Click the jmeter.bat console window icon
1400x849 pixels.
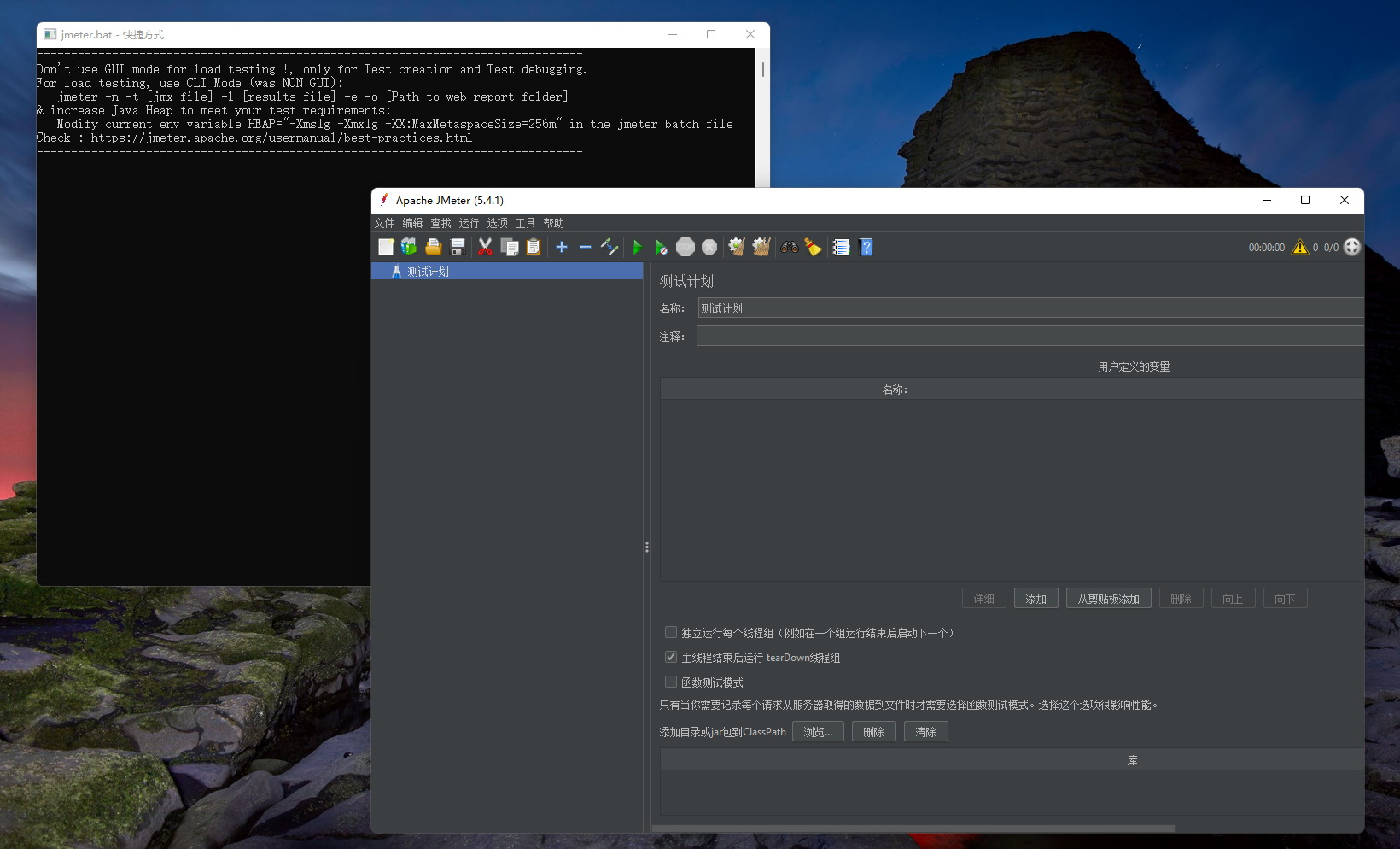point(50,34)
